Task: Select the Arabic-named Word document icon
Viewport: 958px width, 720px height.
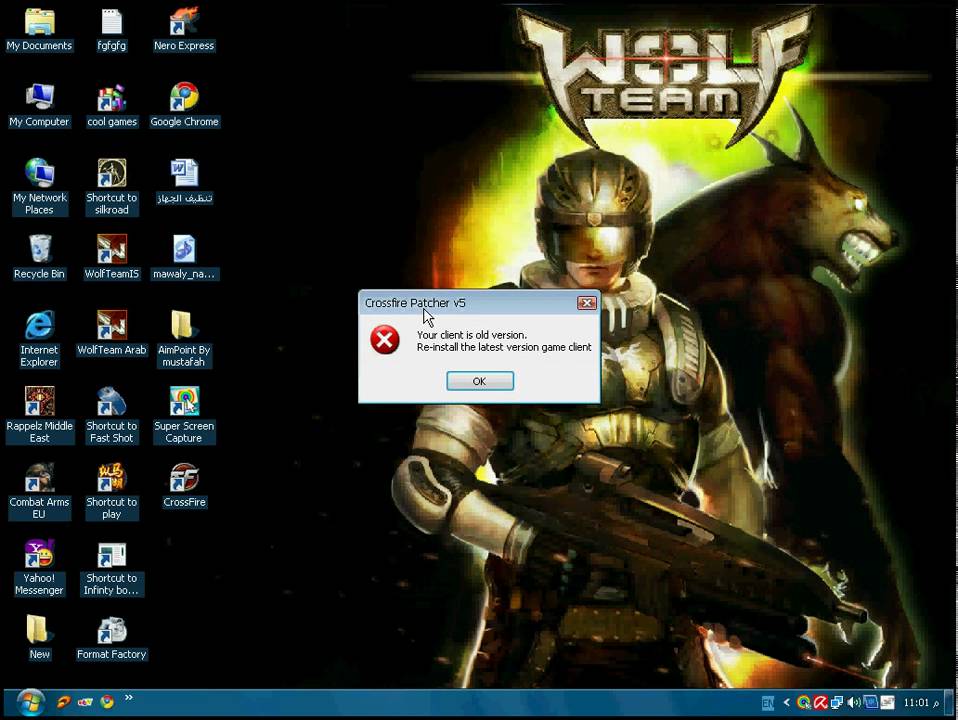Action: coord(184,182)
